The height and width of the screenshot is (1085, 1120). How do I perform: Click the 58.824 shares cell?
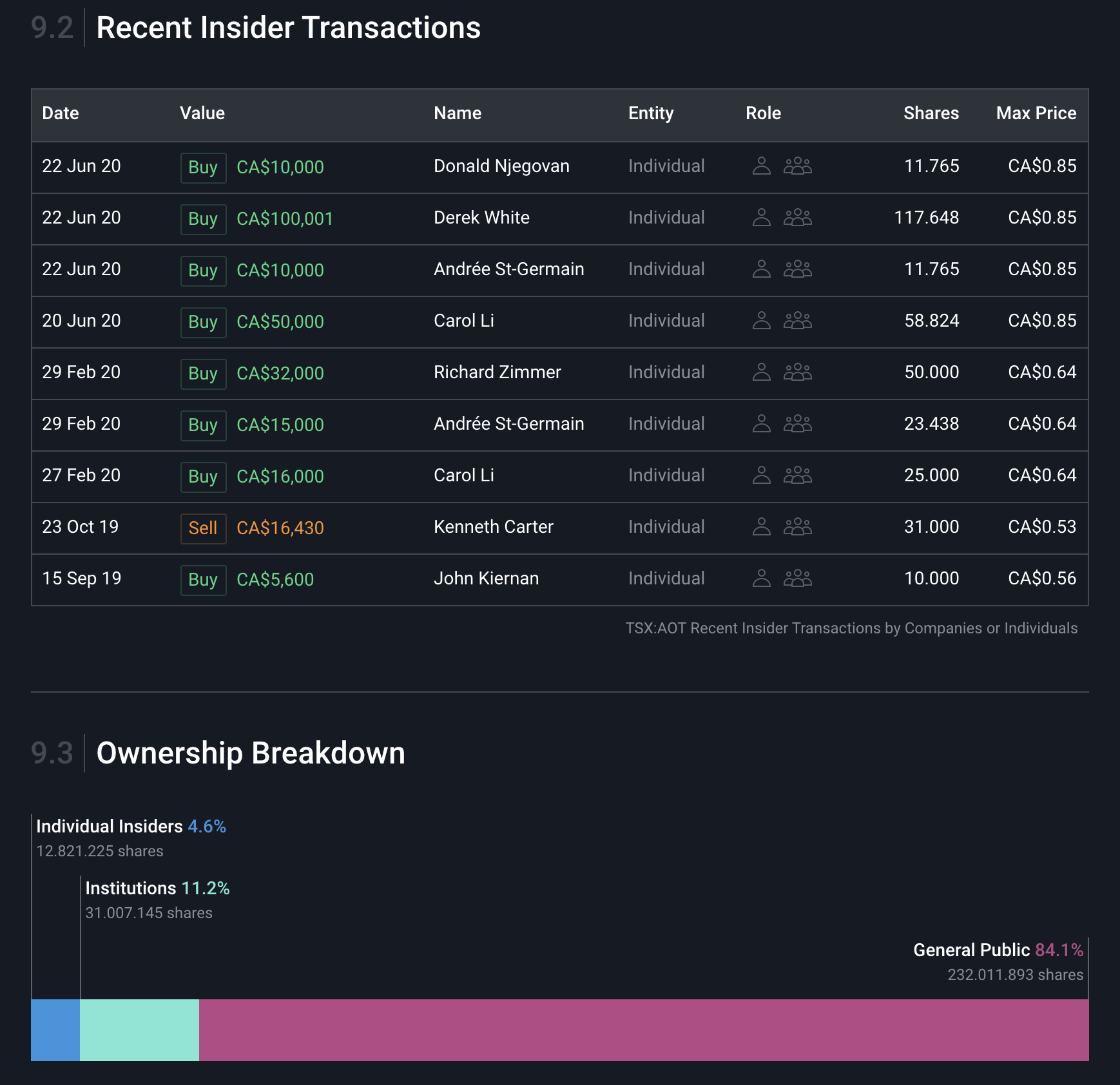tap(932, 321)
